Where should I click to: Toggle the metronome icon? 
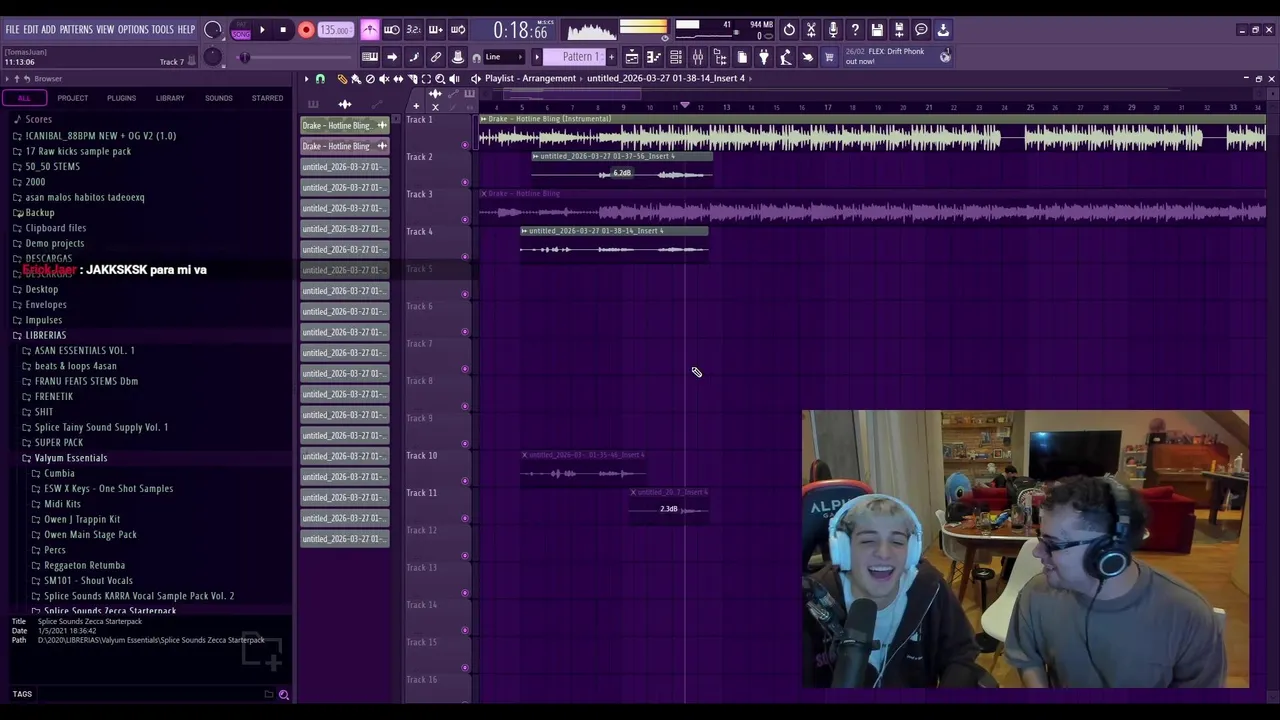click(370, 30)
